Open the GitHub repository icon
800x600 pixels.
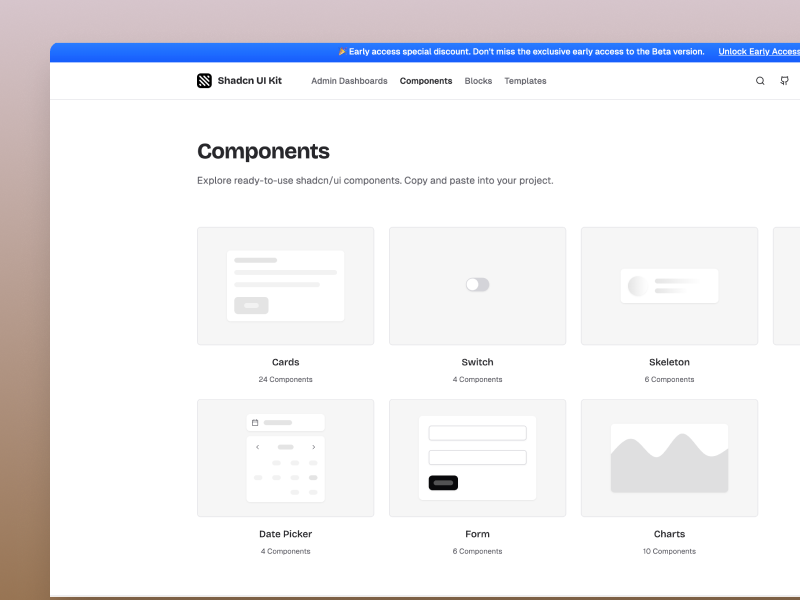[784, 81]
